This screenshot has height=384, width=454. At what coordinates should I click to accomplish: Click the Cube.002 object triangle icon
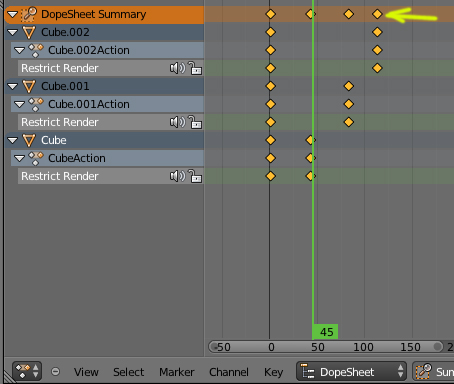pyautogui.click(x=29, y=32)
